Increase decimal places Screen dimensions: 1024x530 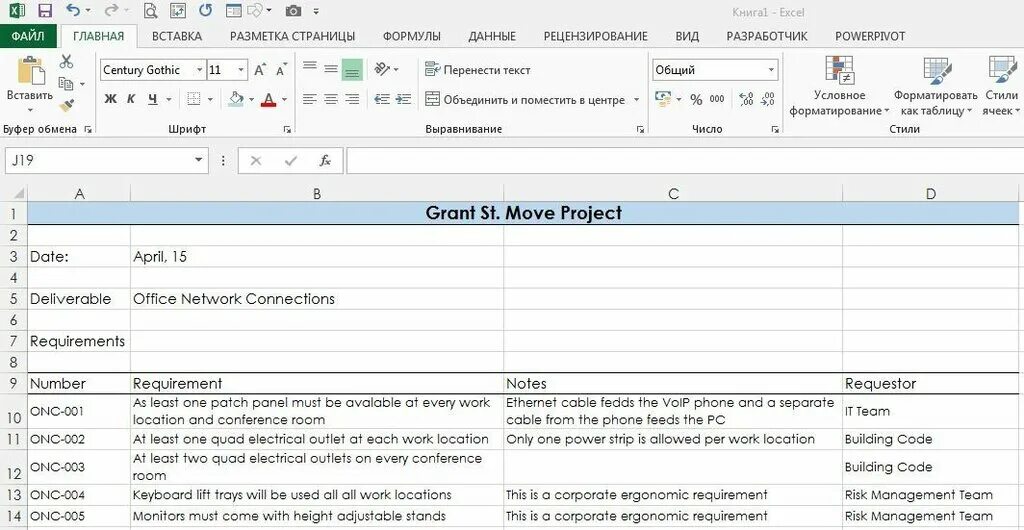746,99
